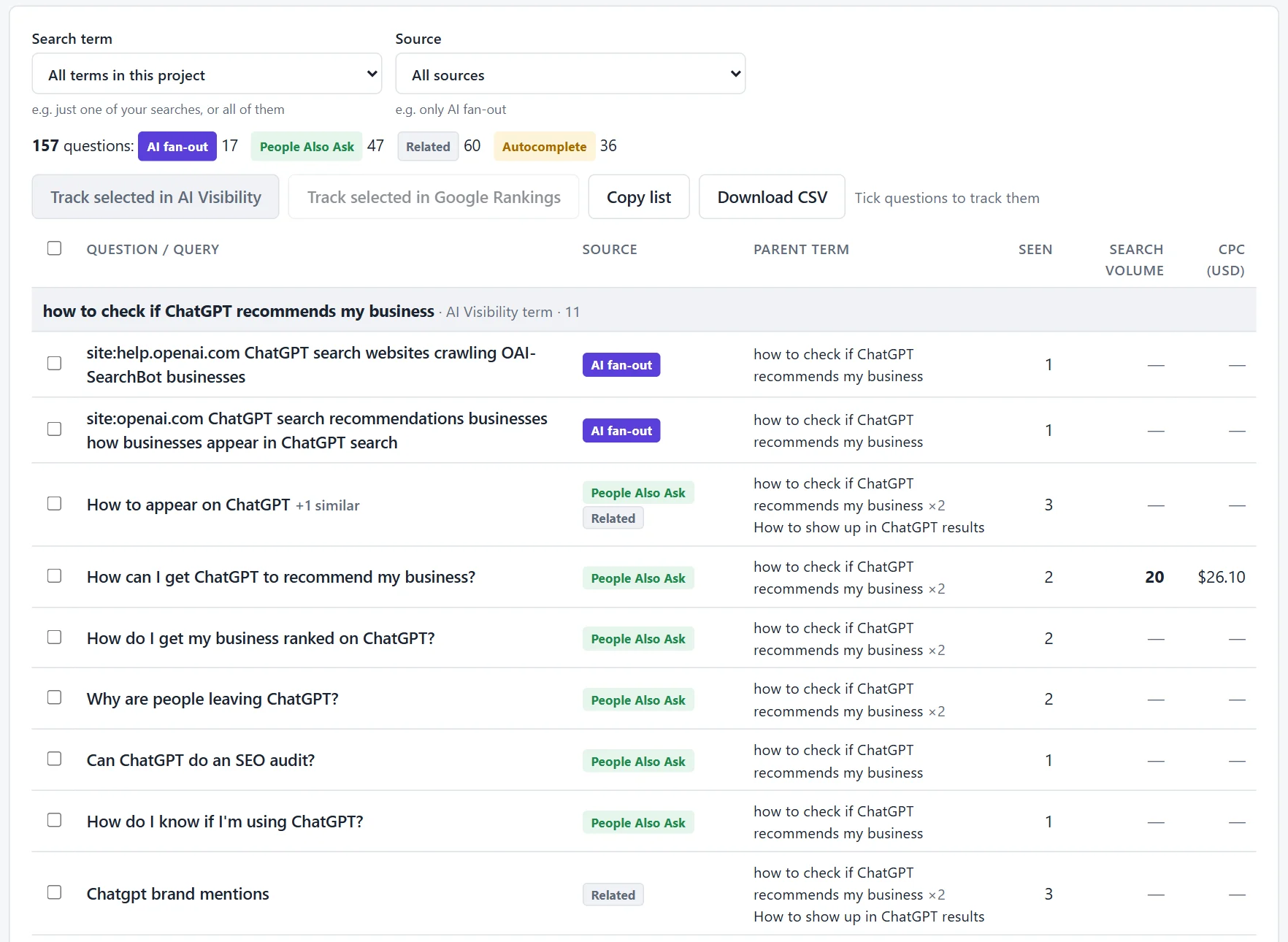
Task: Tick Why are people leaving ChatGPT checkbox
Action: [x=54, y=697]
